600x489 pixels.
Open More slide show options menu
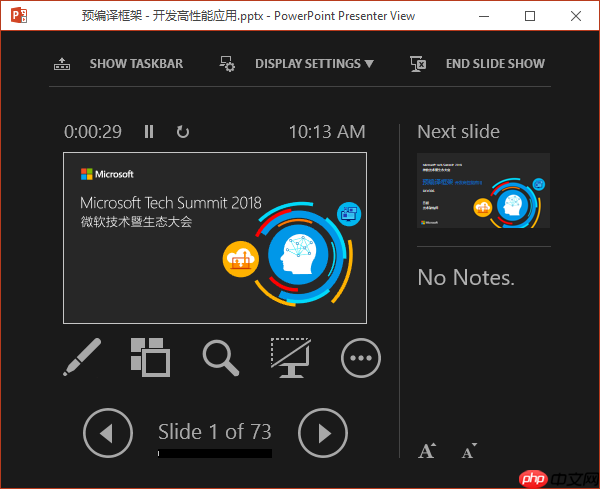click(361, 358)
